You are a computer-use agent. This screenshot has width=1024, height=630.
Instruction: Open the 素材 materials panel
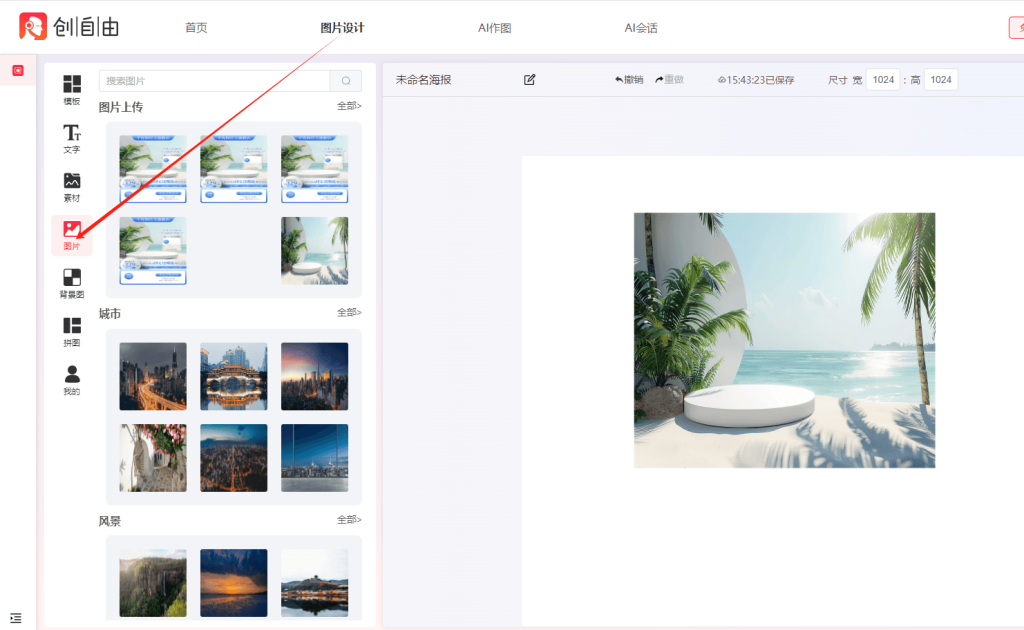pyautogui.click(x=72, y=186)
